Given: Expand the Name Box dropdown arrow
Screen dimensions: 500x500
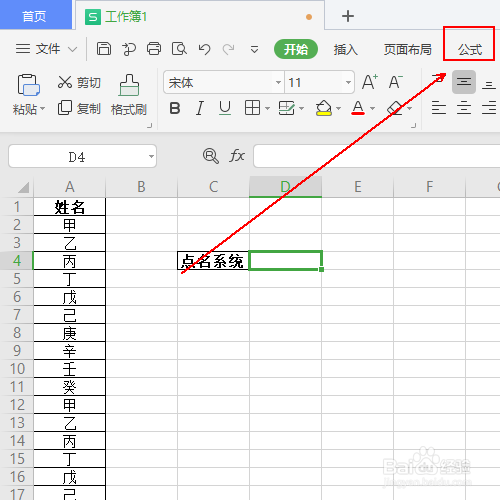Looking at the screenshot, I should point(151,156).
